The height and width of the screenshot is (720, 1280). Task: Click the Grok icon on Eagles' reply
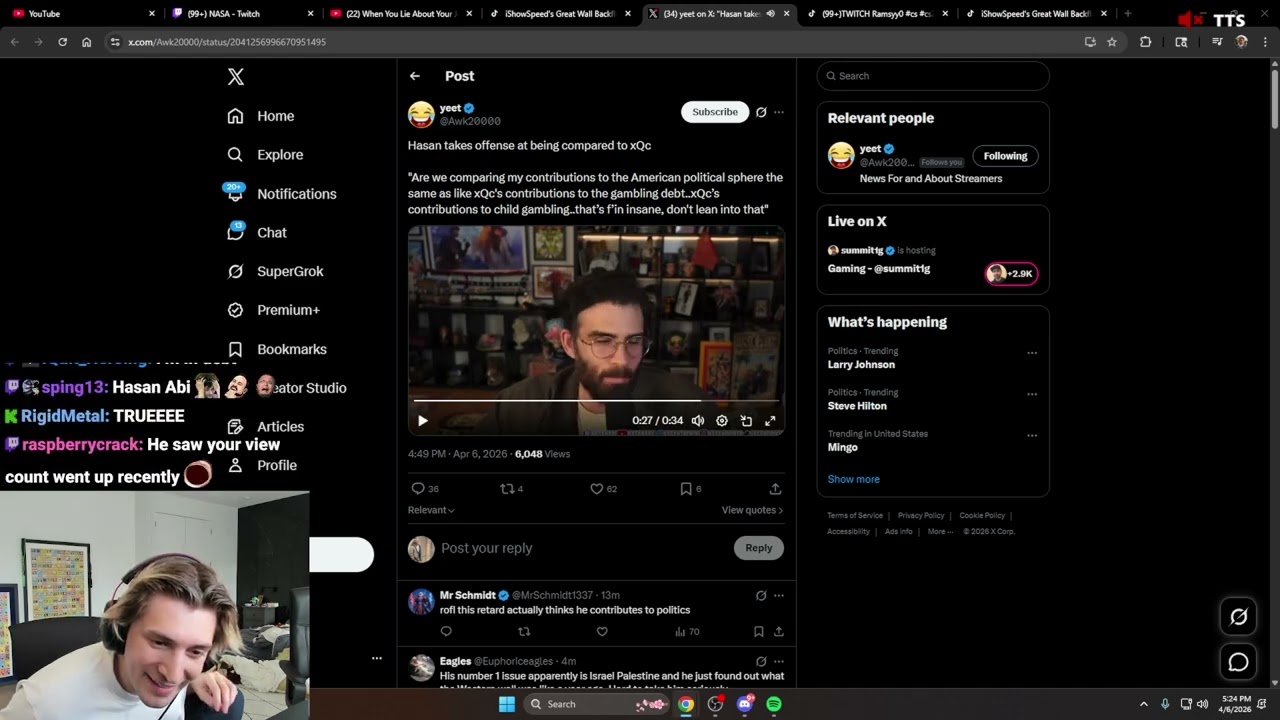click(761, 662)
